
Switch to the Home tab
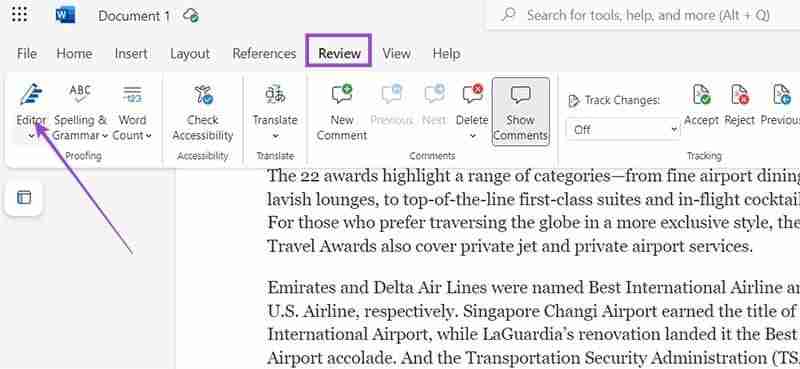pyautogui.click(x=74, y=54)
